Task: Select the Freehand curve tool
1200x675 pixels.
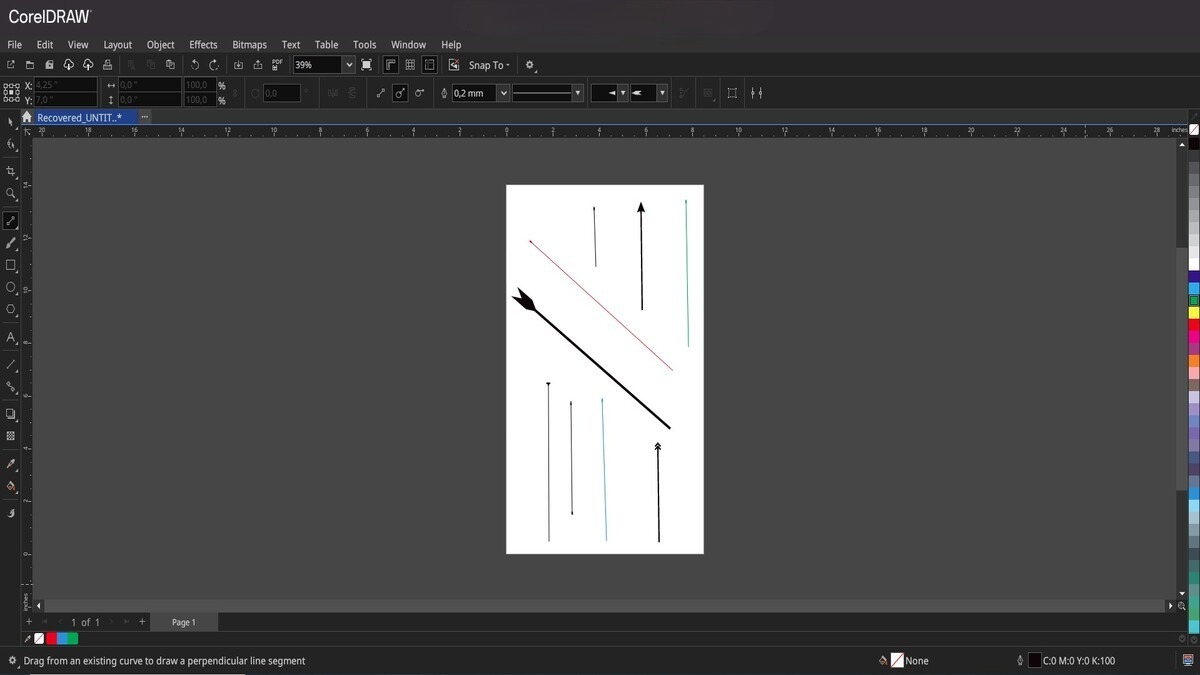Action: click(11, 221)
